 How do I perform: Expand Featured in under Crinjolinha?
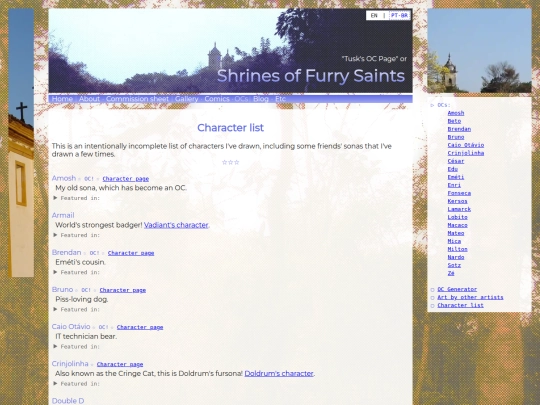point(76,384)
